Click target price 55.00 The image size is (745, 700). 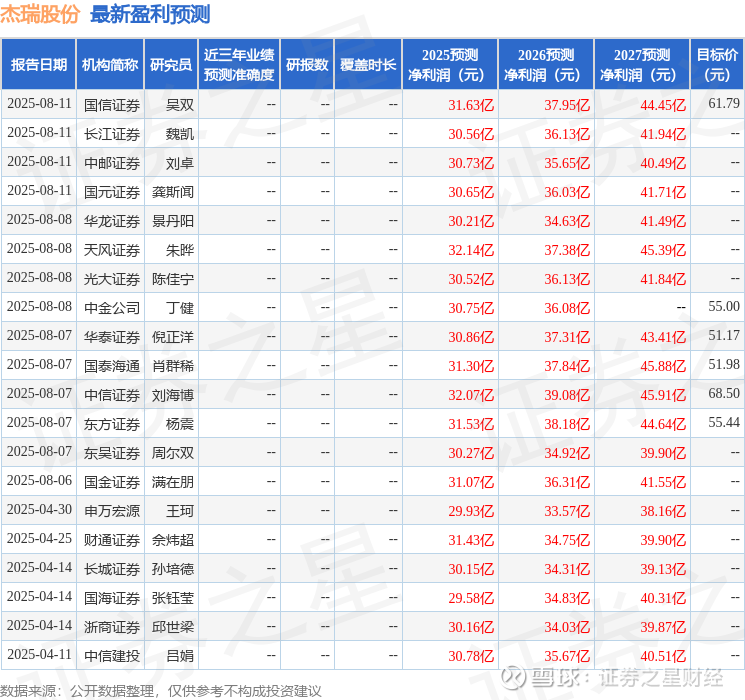(724, 307)
